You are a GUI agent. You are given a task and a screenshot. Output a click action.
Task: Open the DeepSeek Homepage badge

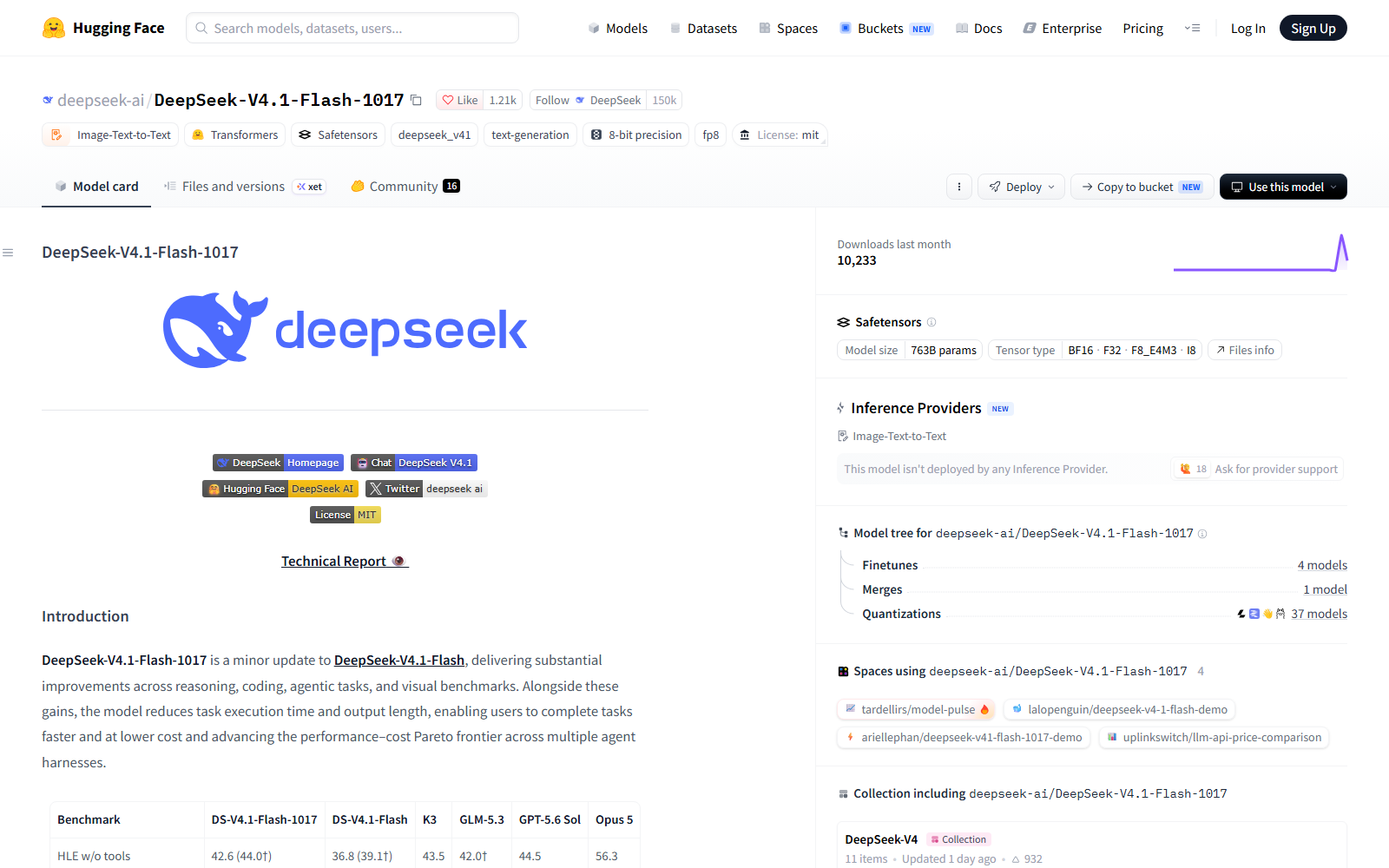[x=278, y=463]
